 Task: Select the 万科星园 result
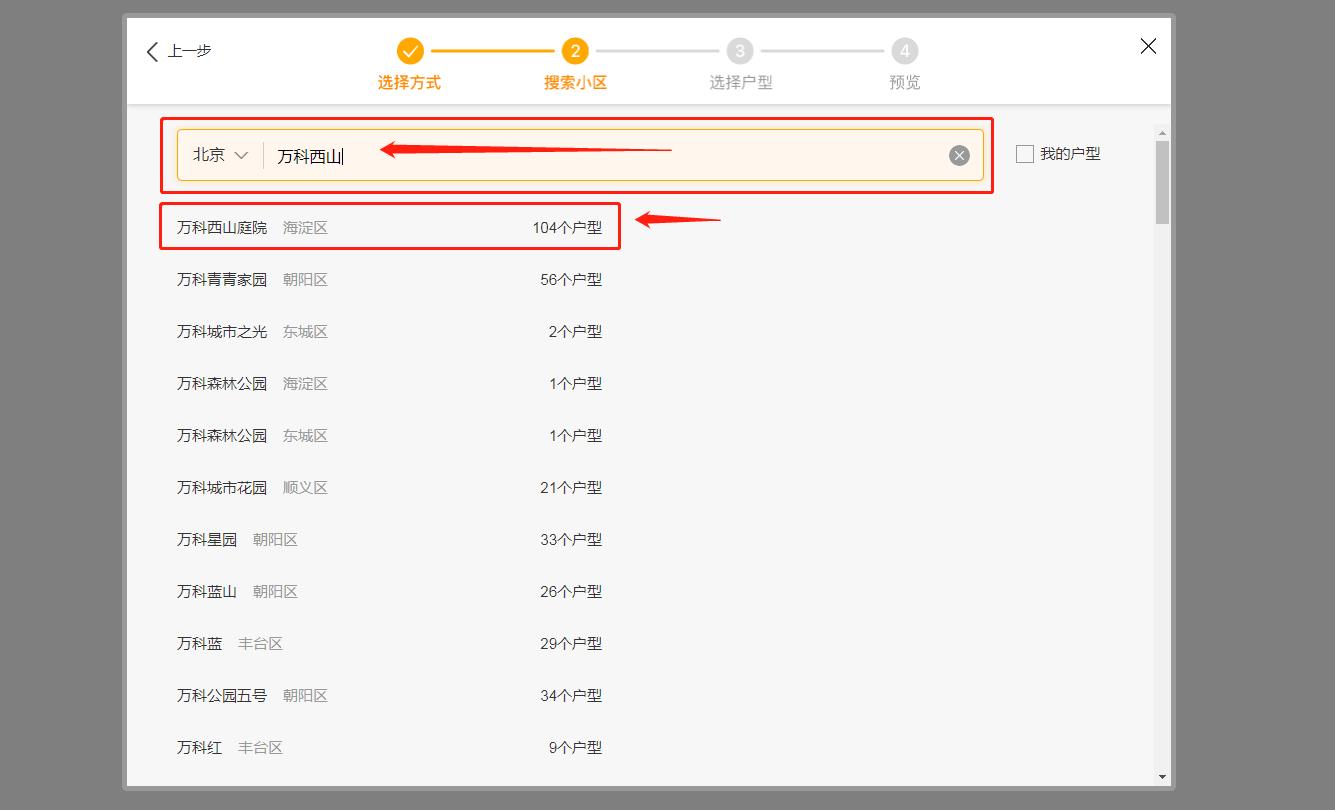[390, 540]
